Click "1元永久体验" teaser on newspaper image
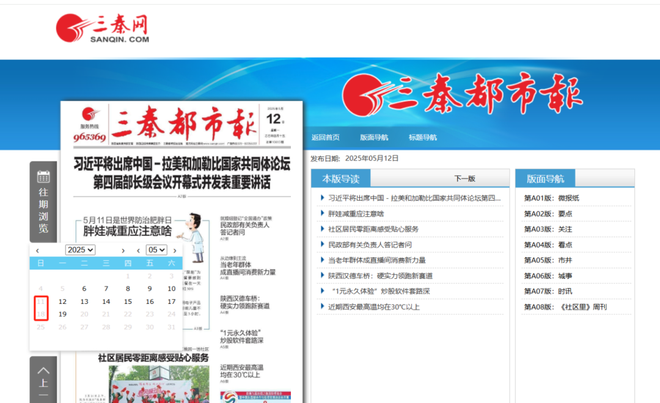The image size is (660, 403). tap(242, 336)
